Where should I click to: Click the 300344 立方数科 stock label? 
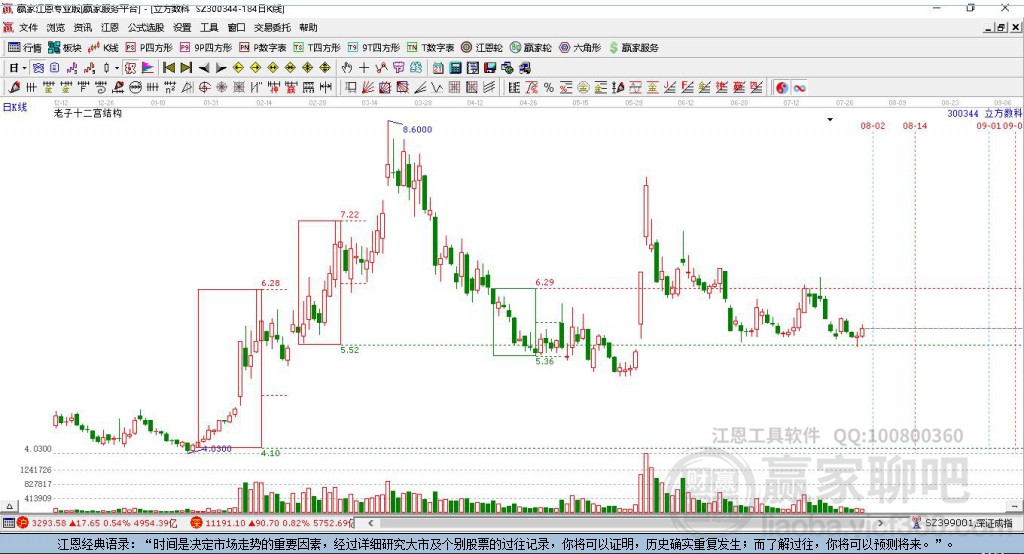[985, 114]
